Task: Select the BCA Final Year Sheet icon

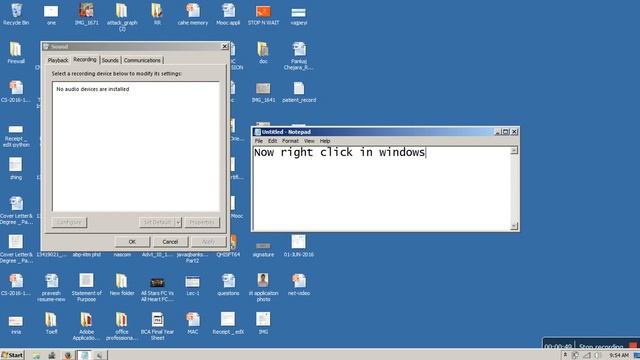Action: click(x=157, y=326)
